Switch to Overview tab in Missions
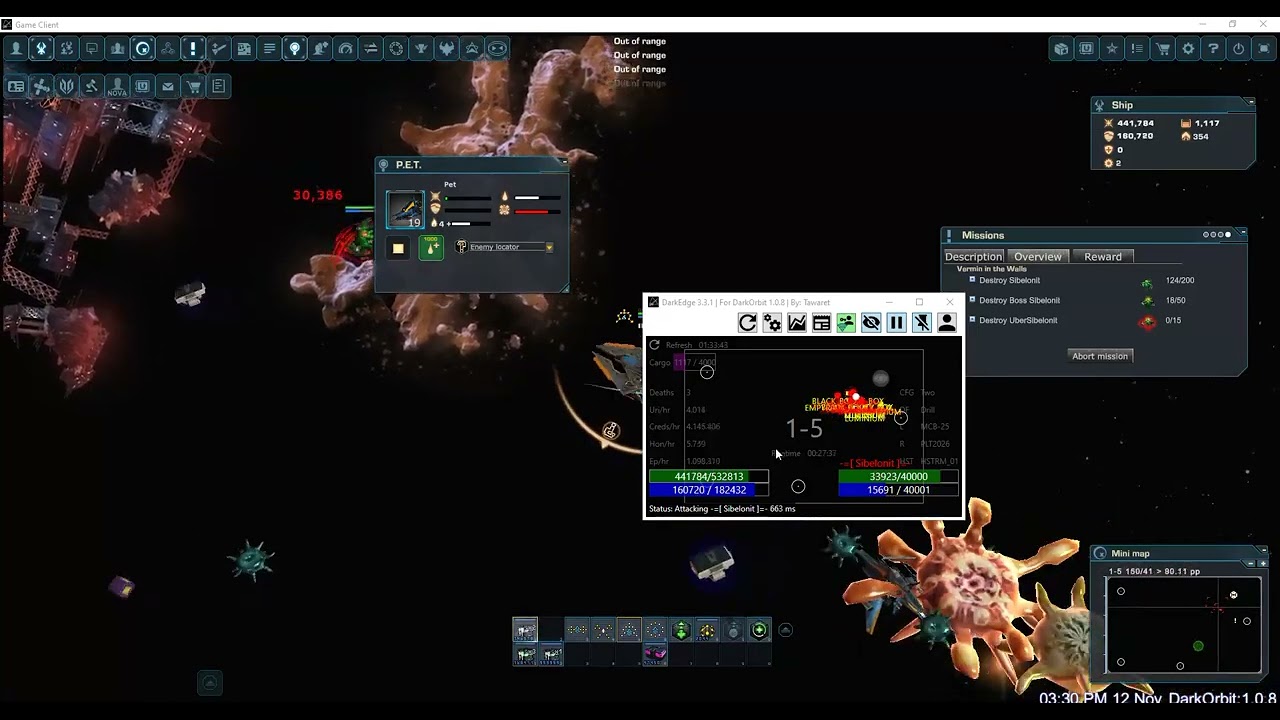1280x720 pixels. (x=1038, y=257)
